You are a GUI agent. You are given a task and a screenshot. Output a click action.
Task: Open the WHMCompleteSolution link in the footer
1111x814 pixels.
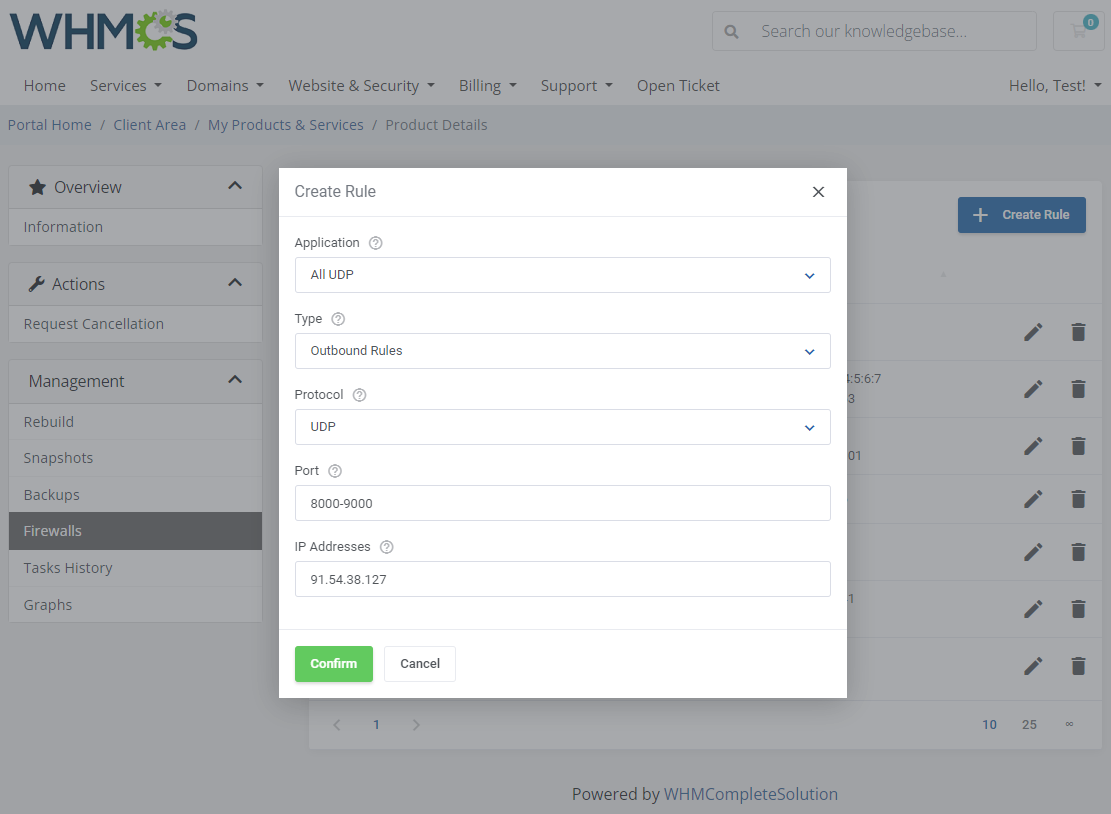click(x=750, y=794)
